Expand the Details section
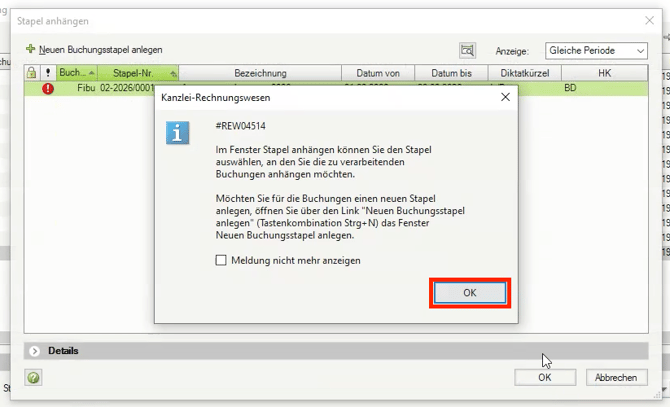Viewport: 670px width, 407px height. click(x=35, y=351)
